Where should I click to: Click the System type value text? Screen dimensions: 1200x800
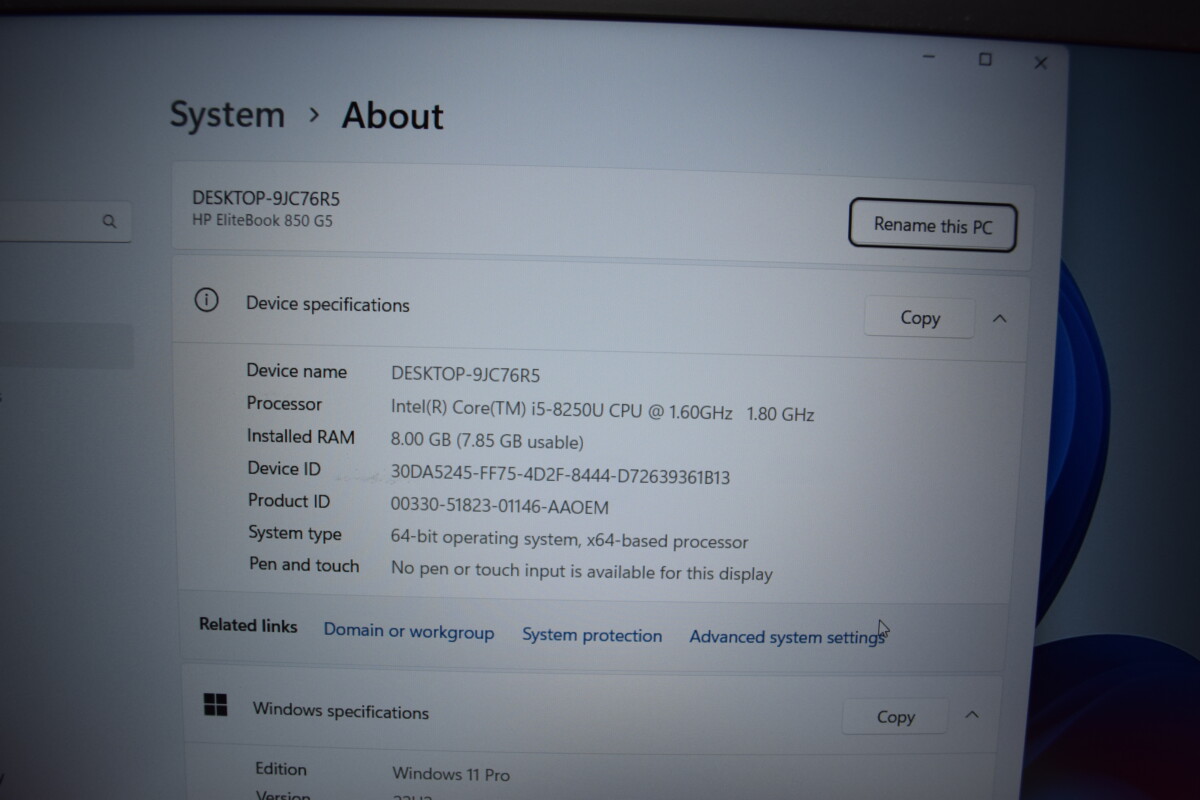coord(569,540)
